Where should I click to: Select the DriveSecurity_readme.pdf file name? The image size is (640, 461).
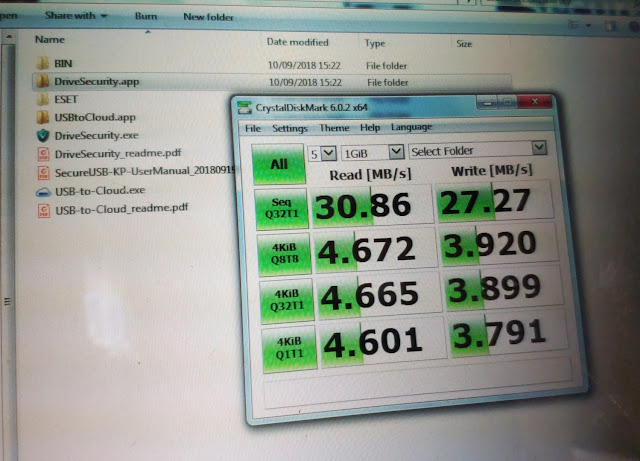pyautogui.click(x=118, y=154)
